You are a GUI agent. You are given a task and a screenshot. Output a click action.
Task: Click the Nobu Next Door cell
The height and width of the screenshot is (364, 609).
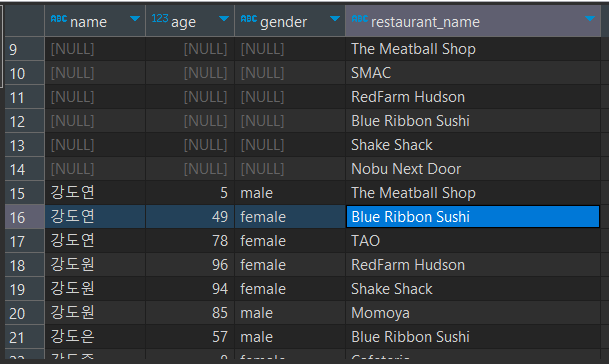point(473,169)
